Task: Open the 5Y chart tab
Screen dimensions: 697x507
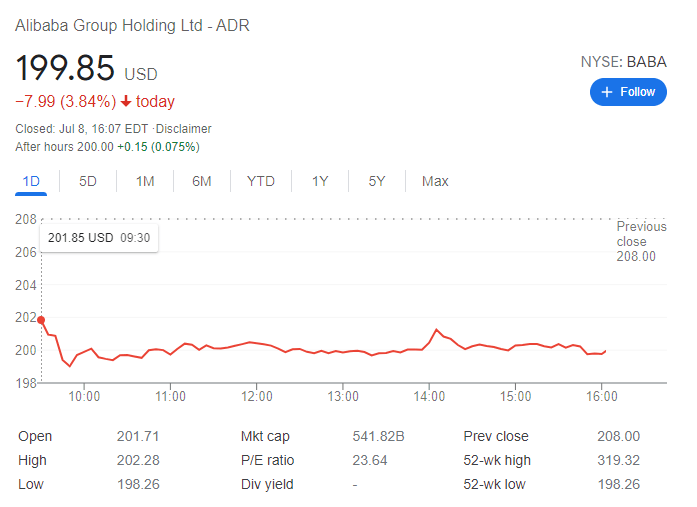Action: [376, 181]
